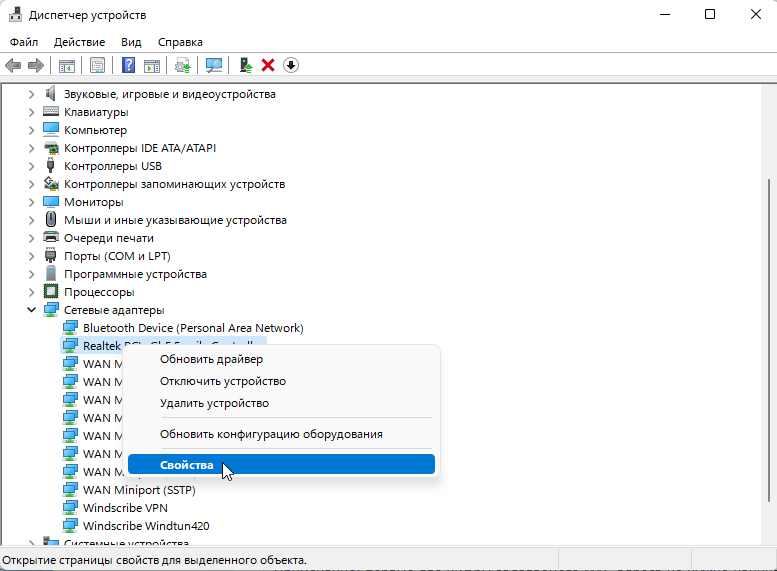Open the Файл menu
Image resolution: width=777 pixels, height=571 pixels.
[x=24, y=42]
